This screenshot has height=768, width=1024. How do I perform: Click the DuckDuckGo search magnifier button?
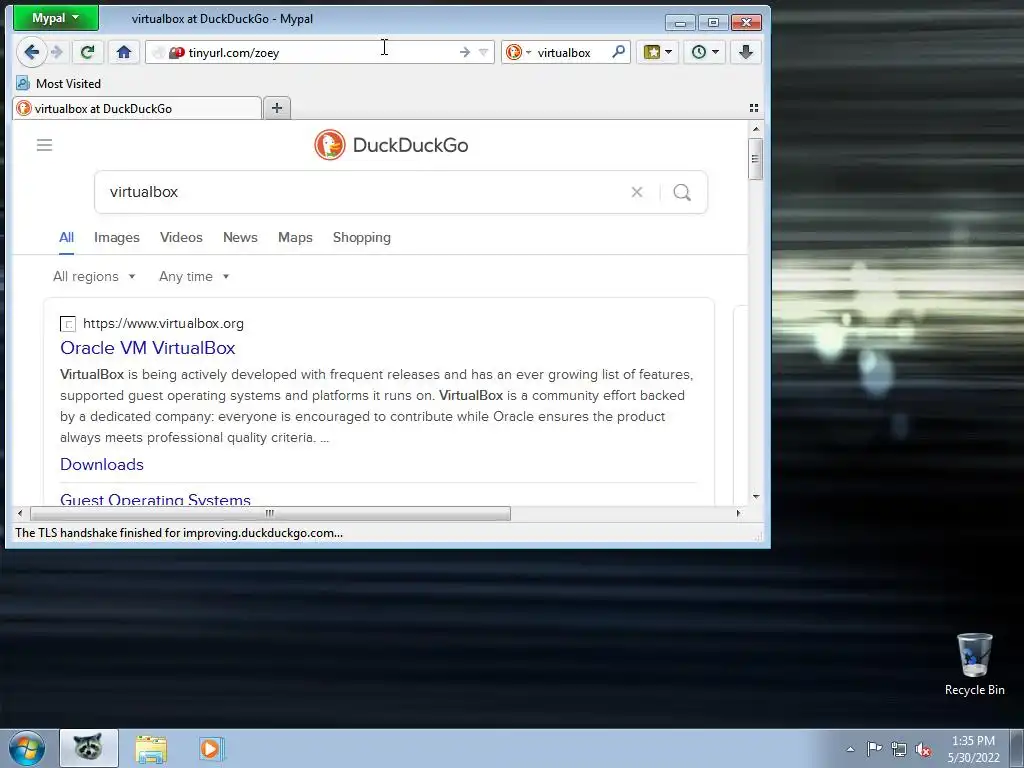click(x=682, y=192)
